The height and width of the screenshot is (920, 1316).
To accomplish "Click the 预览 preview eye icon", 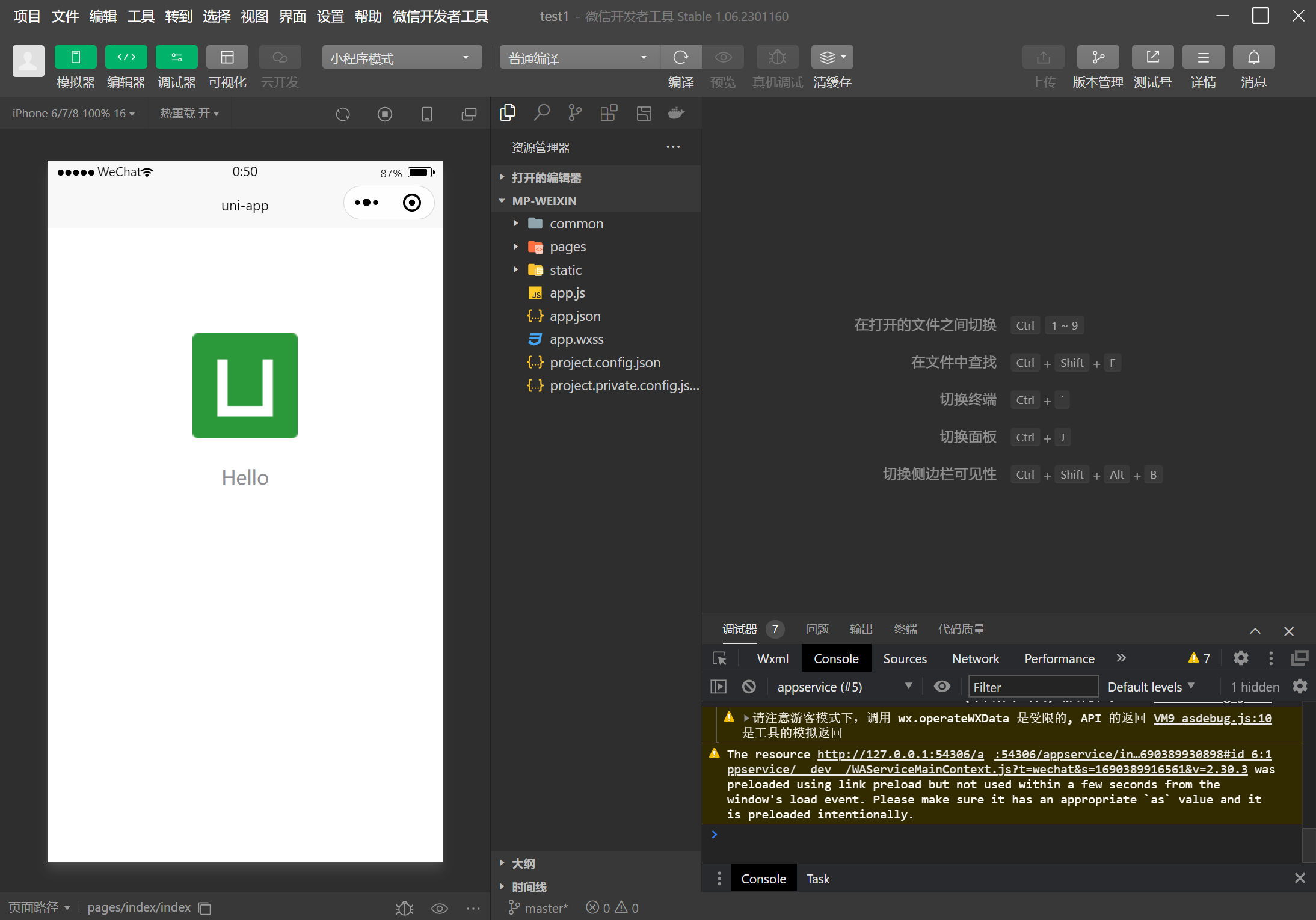I will (723, 57).
